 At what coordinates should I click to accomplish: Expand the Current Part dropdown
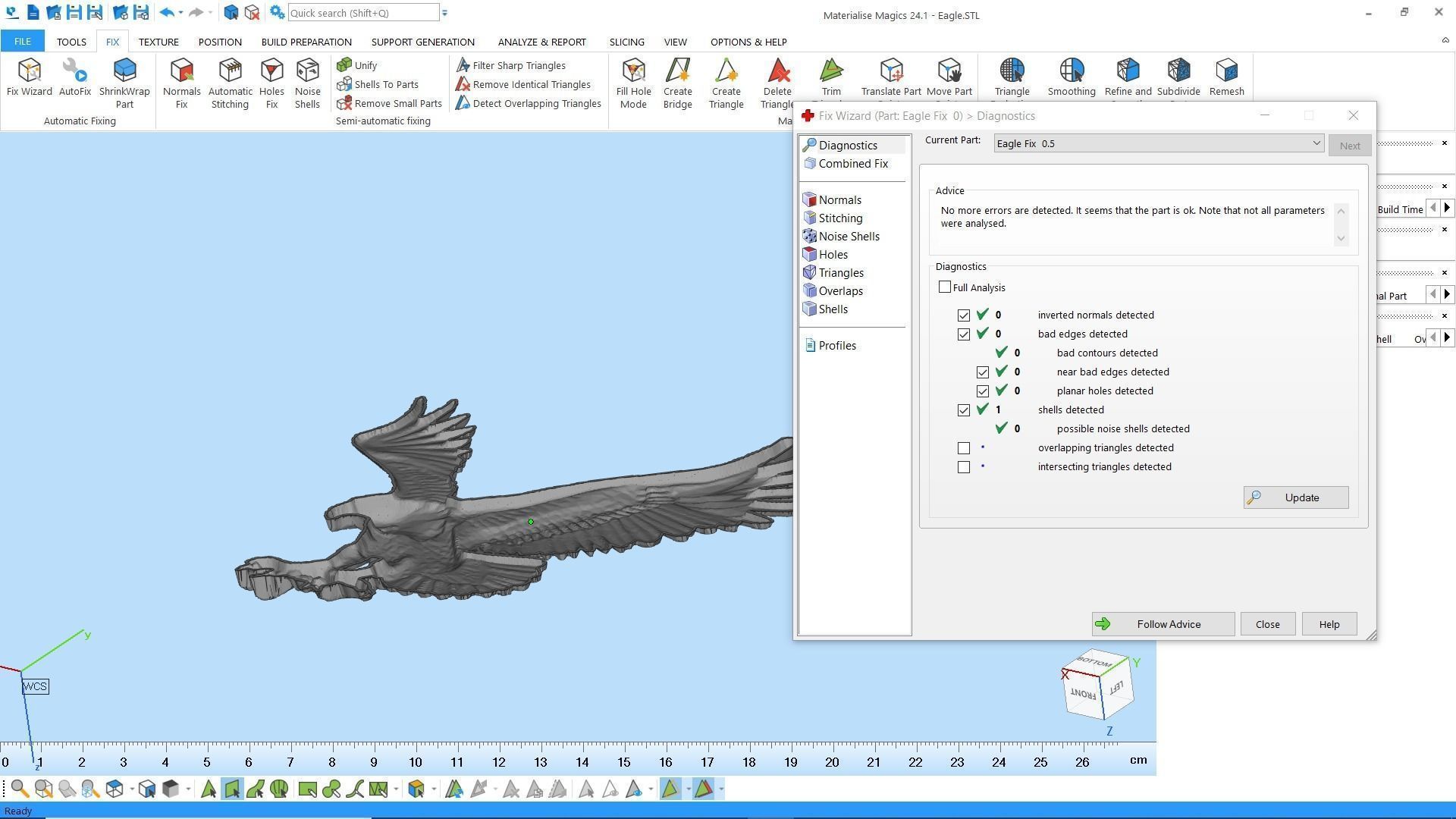1316,143
